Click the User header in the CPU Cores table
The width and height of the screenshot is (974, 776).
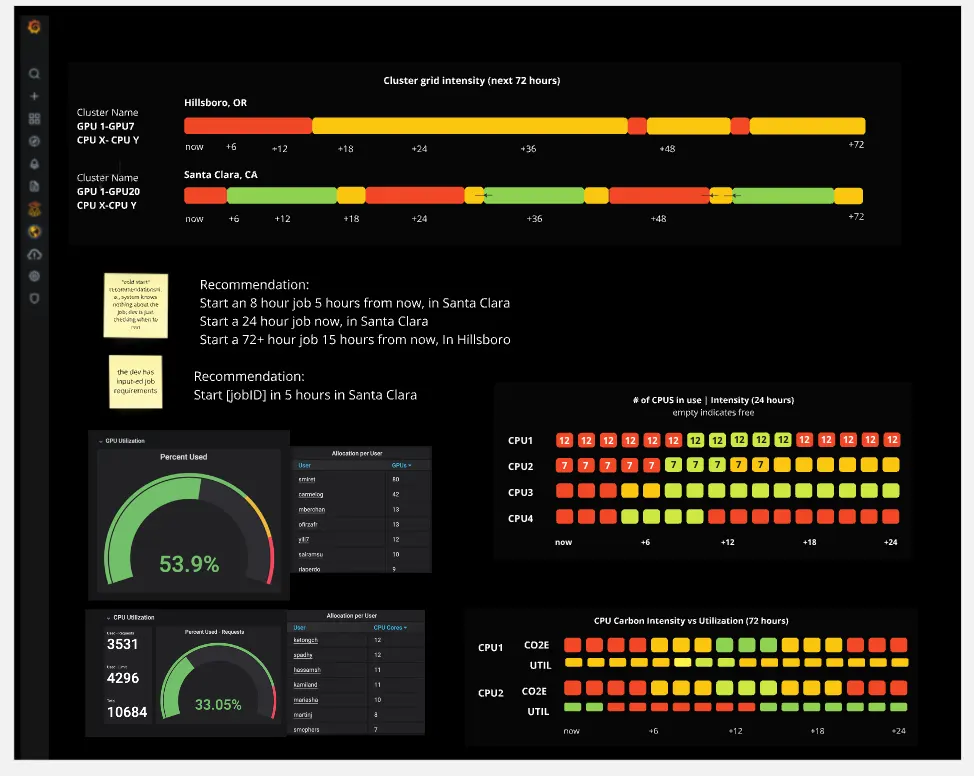tap(299, 628)
